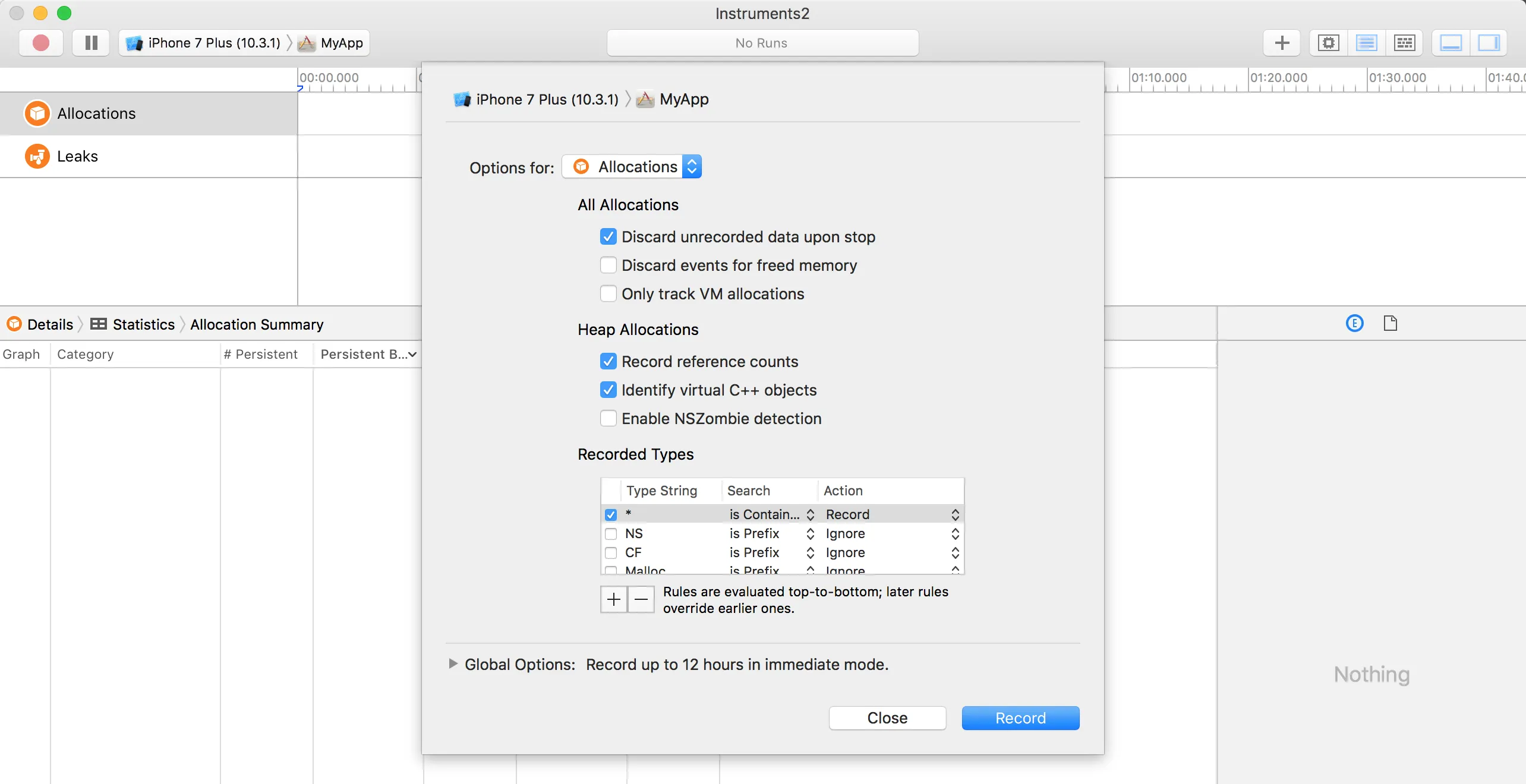Expand the Global Options disclosure triangle
Screen dimensions: 1526x784
[453, 663]
